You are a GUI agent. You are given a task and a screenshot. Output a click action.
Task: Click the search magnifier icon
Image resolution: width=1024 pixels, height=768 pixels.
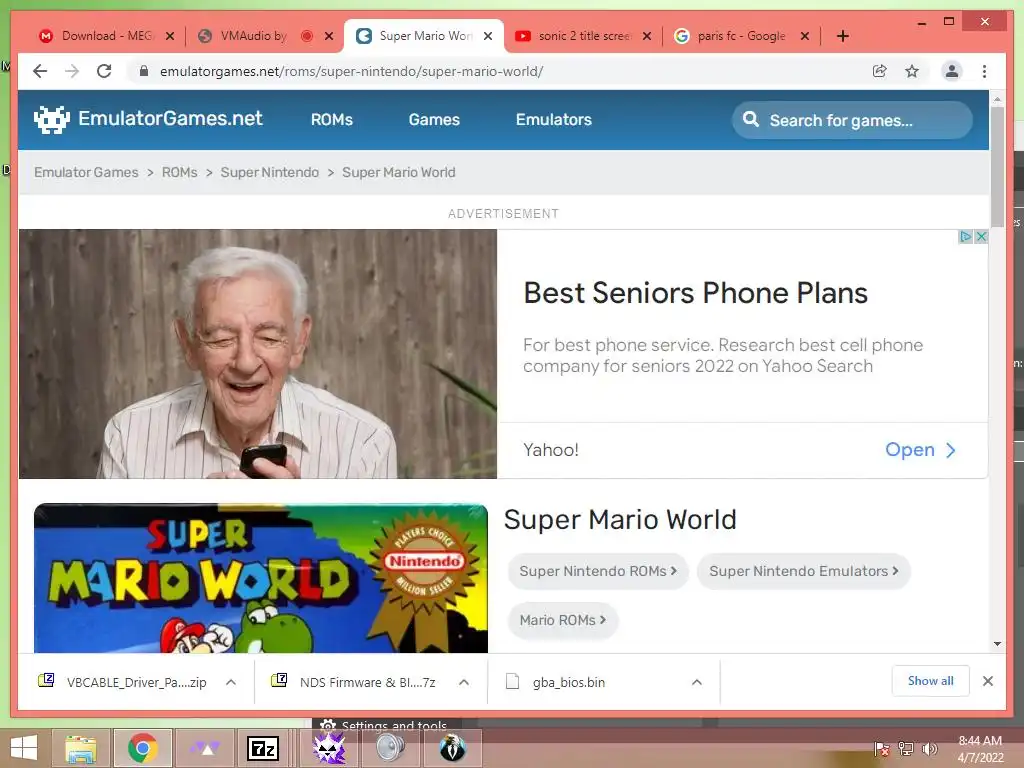click(751, 120)
